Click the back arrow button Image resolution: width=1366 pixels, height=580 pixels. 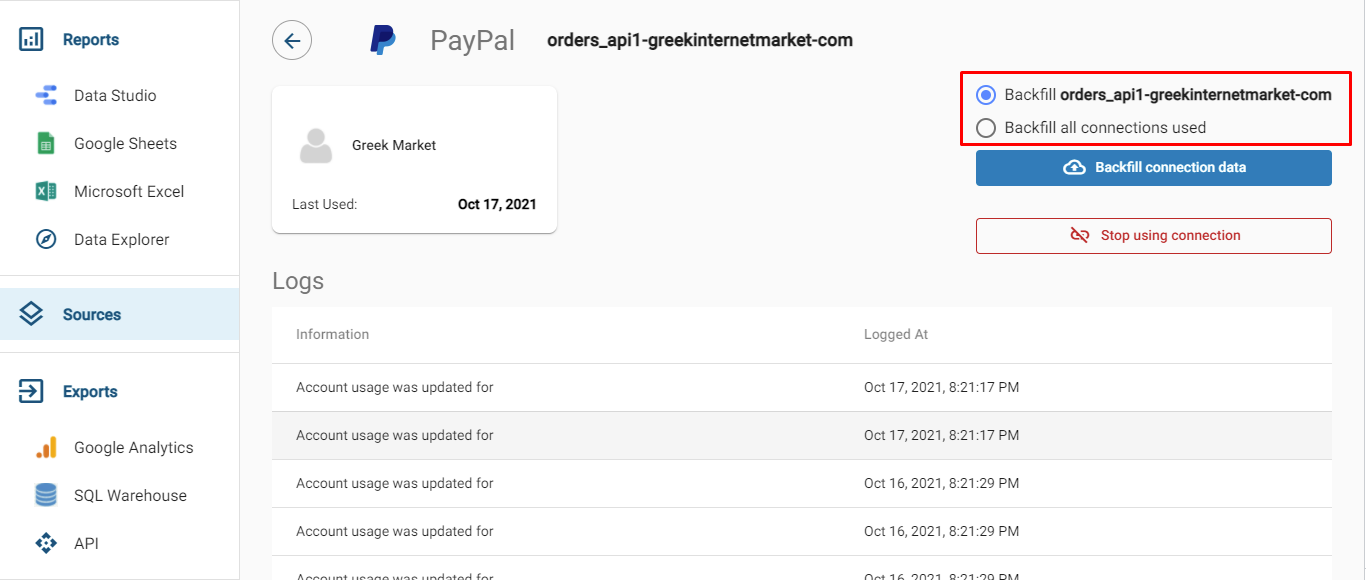292,41
